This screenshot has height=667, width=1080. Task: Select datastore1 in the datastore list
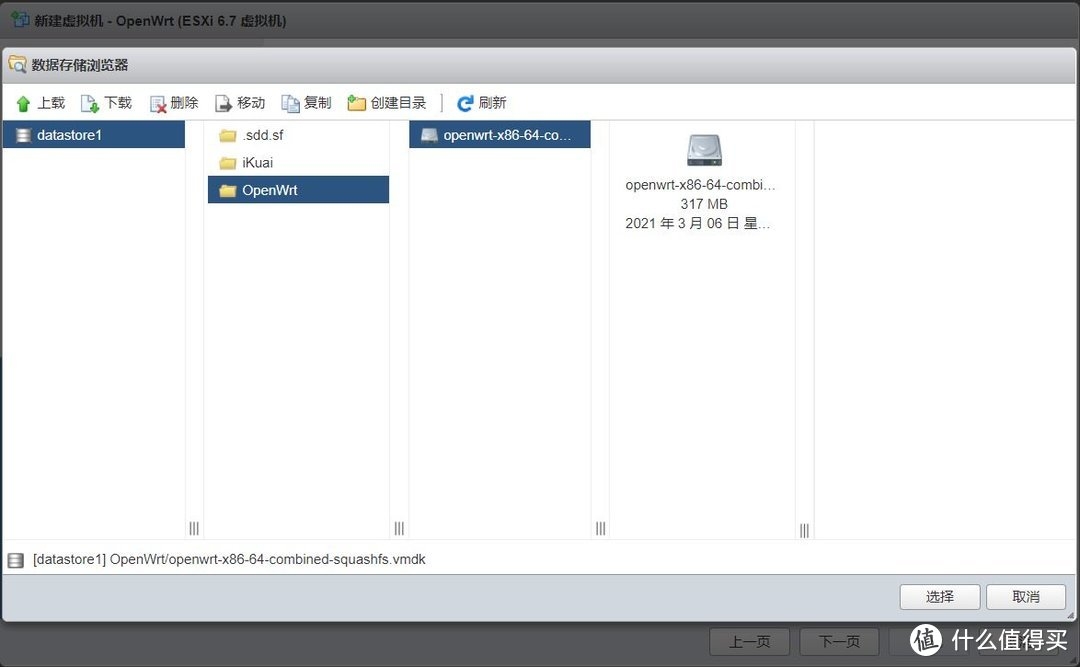tap(94, 135)
